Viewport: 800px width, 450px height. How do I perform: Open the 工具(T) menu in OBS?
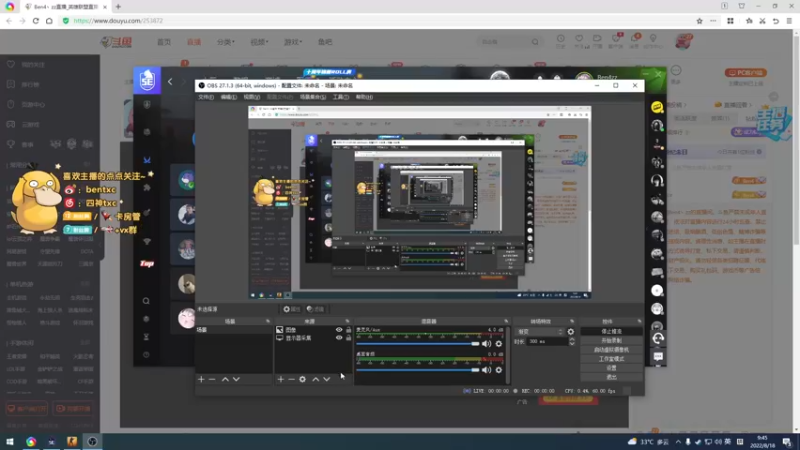coord(340,97)
